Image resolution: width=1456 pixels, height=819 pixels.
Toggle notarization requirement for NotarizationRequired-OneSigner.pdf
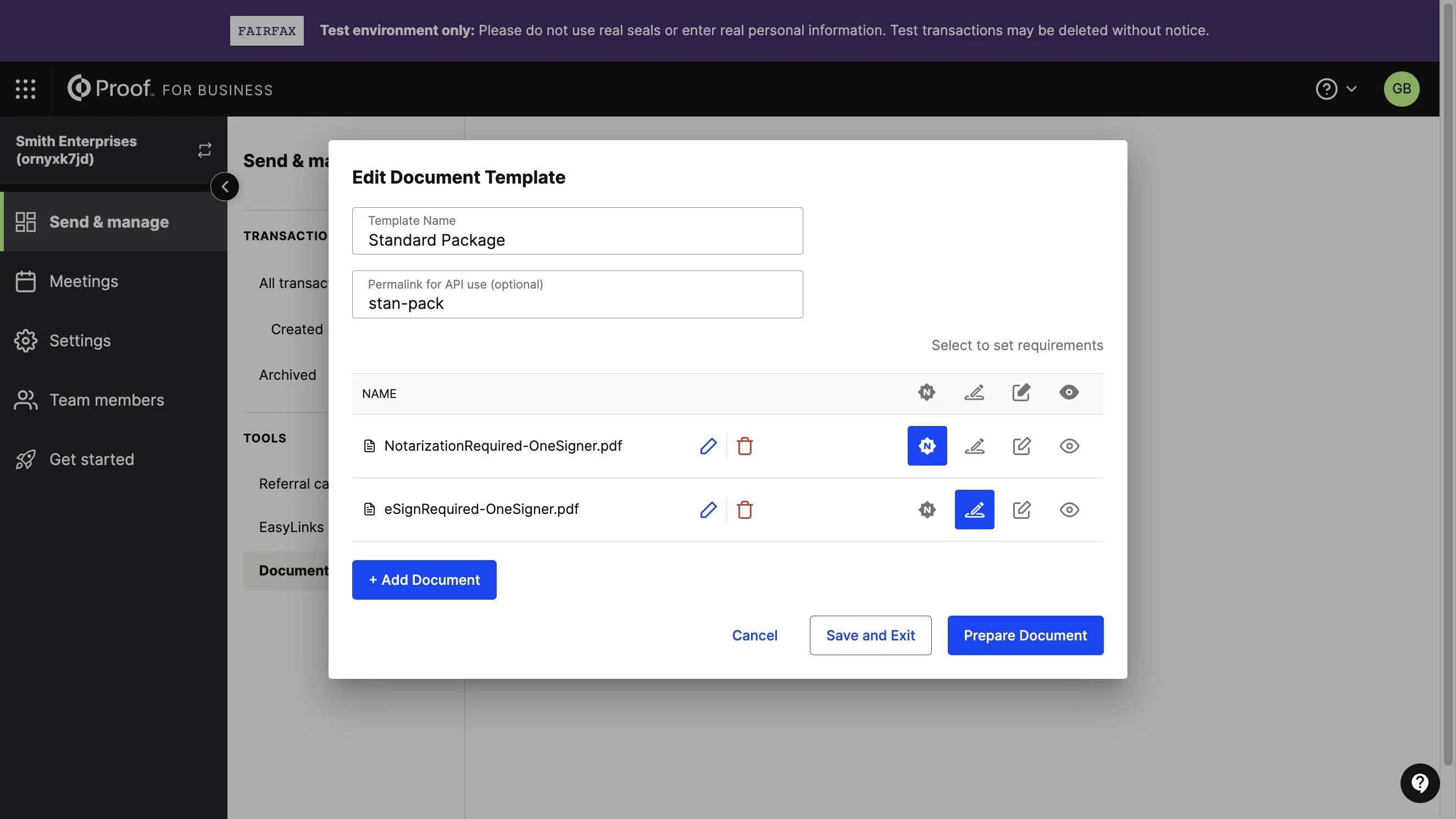tap(927, 446)
